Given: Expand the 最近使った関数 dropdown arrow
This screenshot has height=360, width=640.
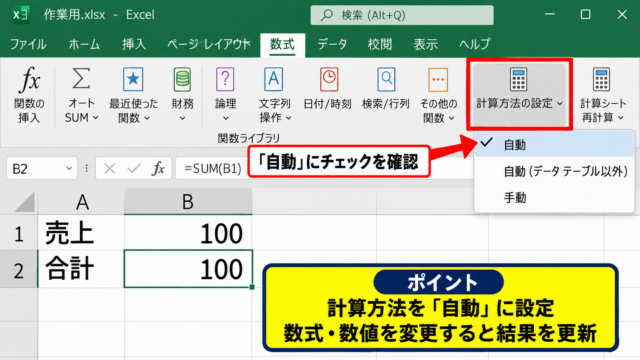Looking at the screenshot, I should [147, 118].
